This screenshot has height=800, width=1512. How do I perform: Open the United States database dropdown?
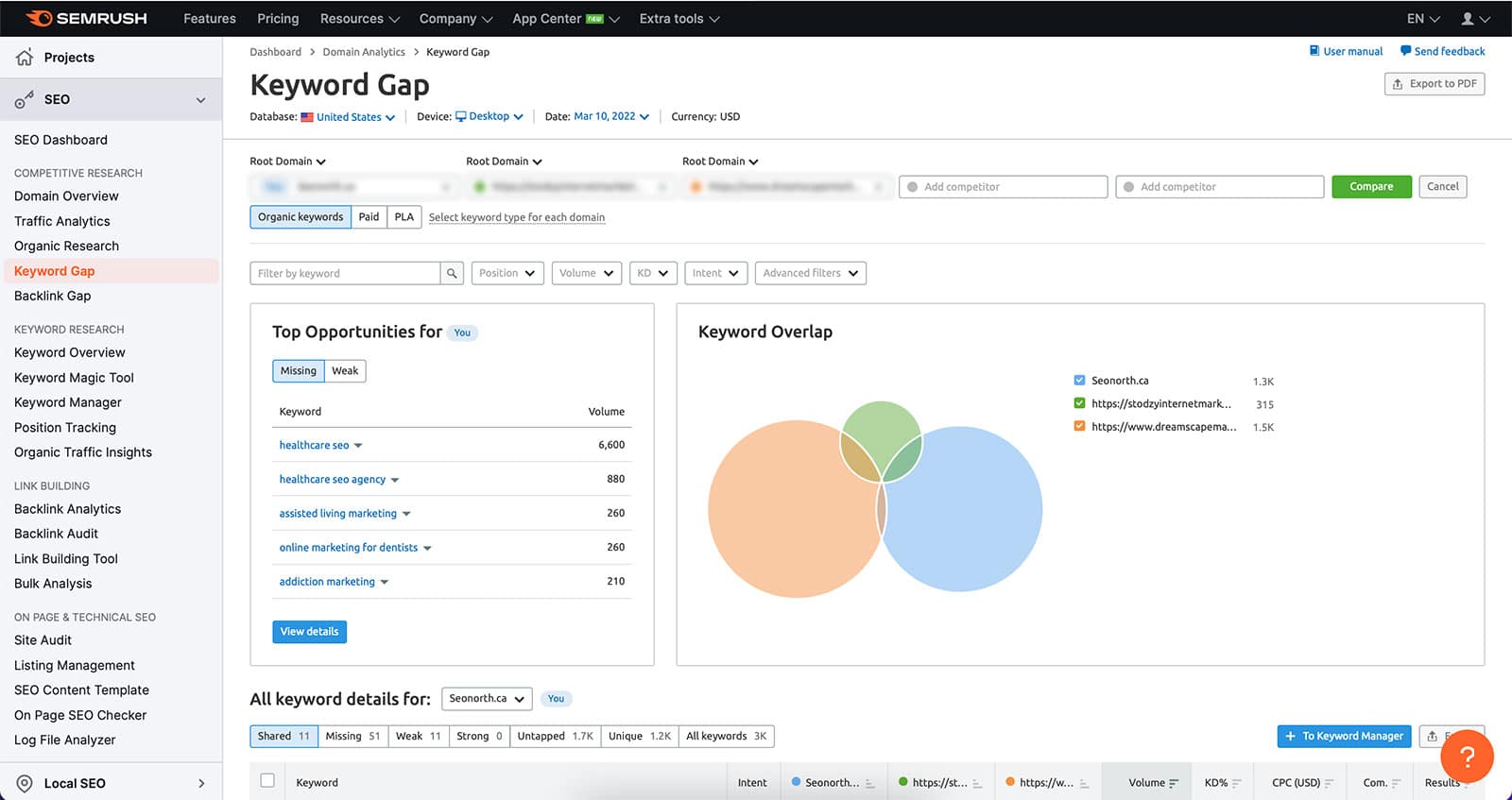coord(355,117)
